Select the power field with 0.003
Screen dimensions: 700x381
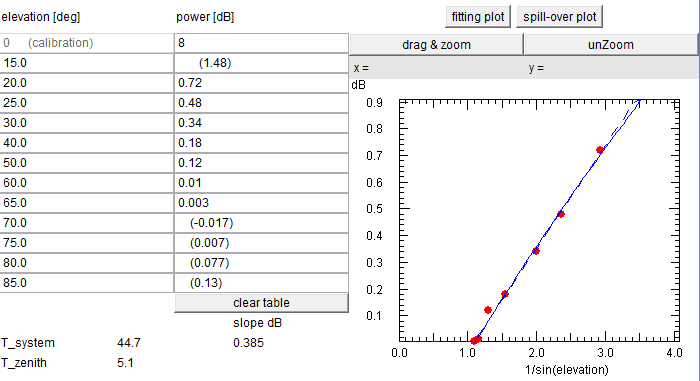click(x=261, y=203)
